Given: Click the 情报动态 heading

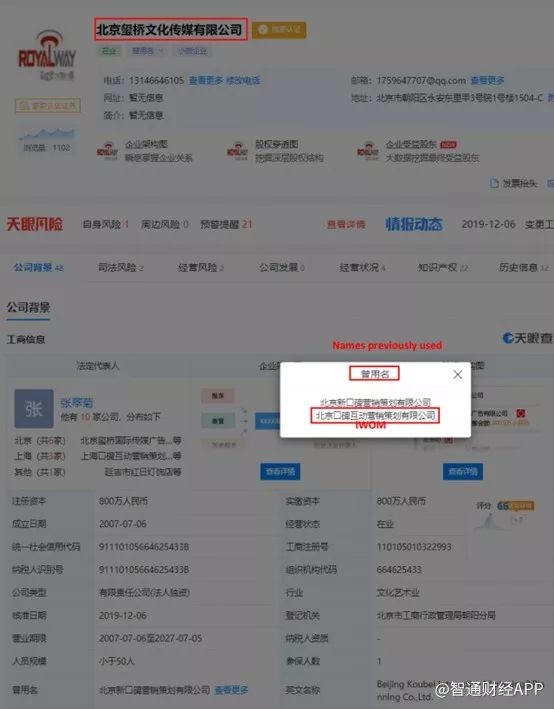Looking at the screenshot, I should [414, 224].
